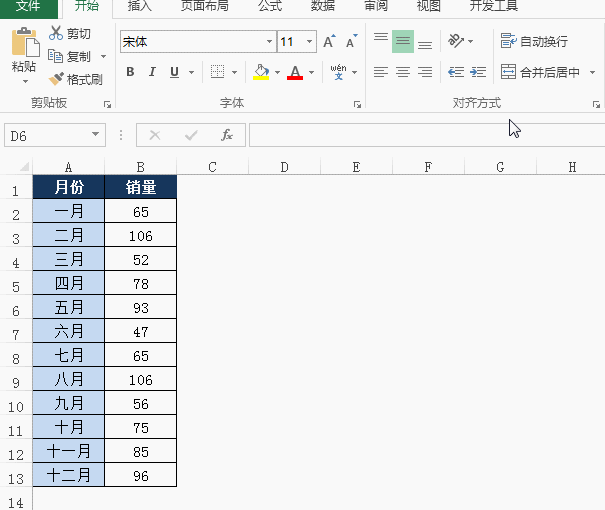Open the font size dropdown showing 11
605x510 pixels.
click(x=309, y=41)
